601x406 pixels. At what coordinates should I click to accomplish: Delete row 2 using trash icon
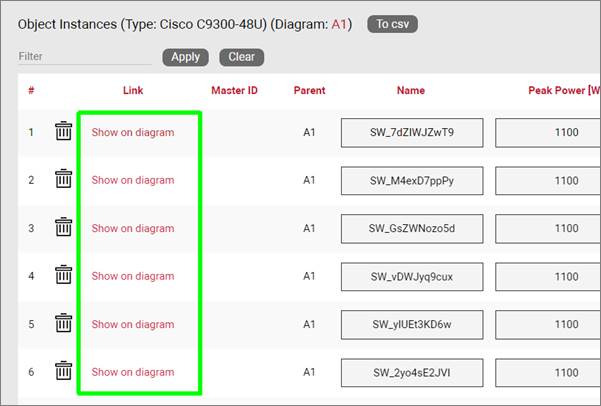(x=64, y=179)
